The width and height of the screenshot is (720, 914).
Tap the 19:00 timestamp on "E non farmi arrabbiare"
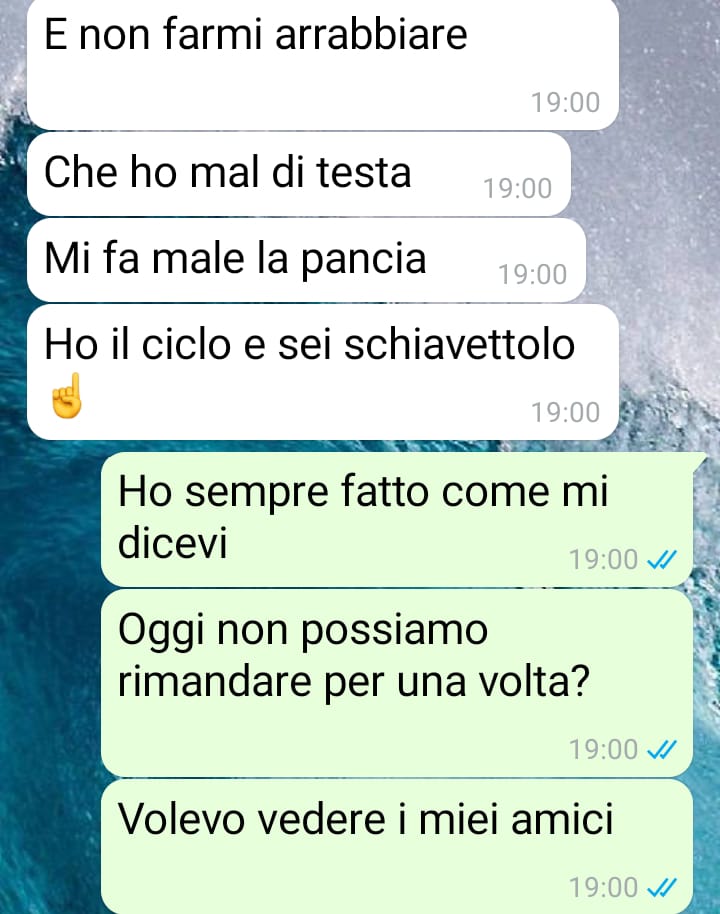point(565,103)
